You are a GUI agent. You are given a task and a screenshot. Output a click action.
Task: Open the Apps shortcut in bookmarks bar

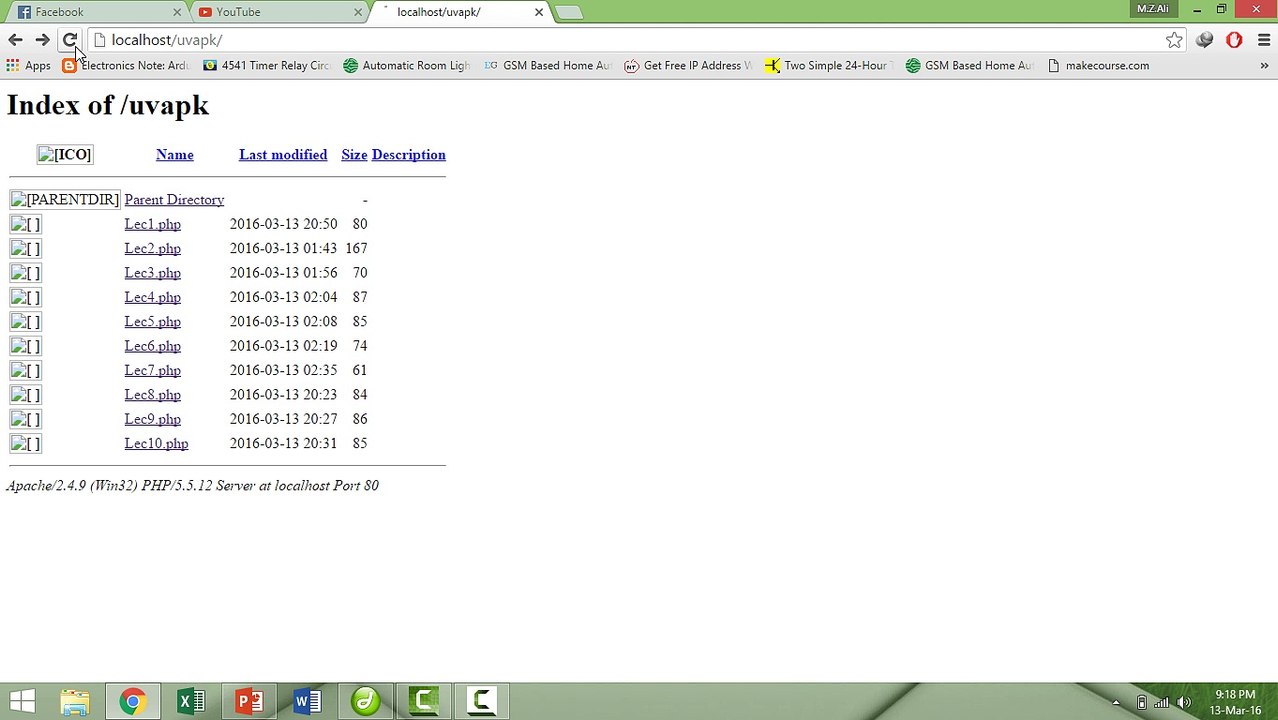coord(28,65)
